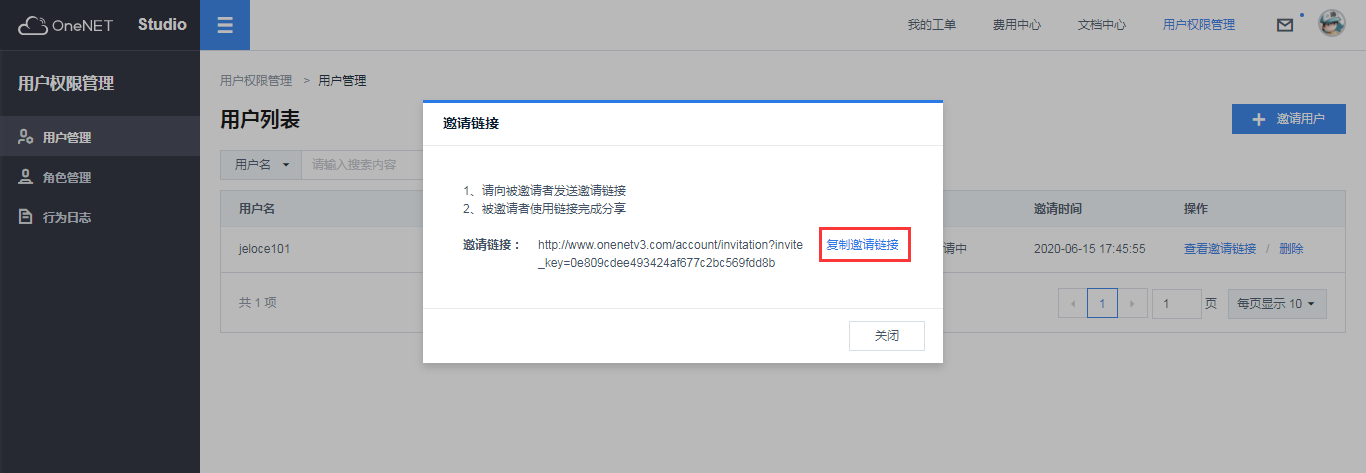Select 行为日志 in the sidebar
The image size is (1366, 473).
100,217
